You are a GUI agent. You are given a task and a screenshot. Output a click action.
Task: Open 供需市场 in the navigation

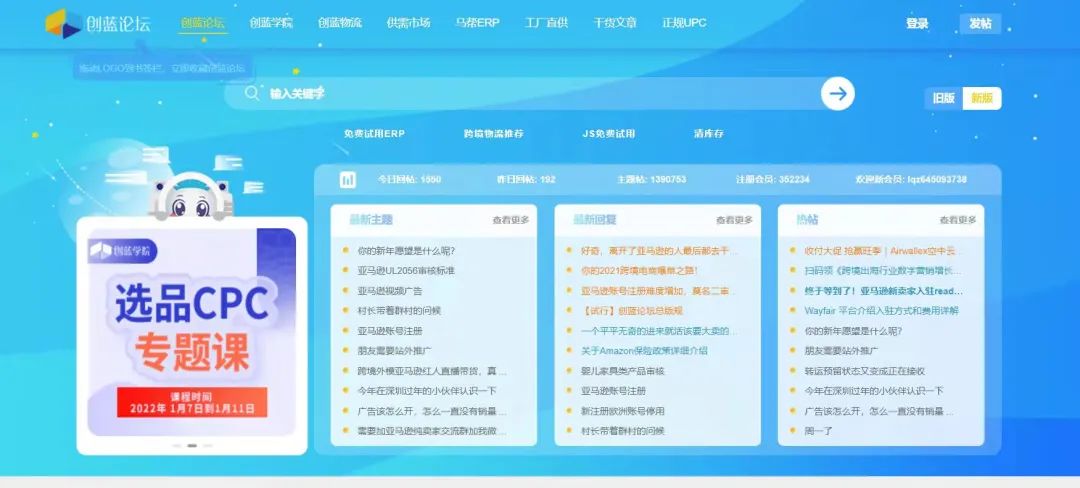(x=408, y=23)
